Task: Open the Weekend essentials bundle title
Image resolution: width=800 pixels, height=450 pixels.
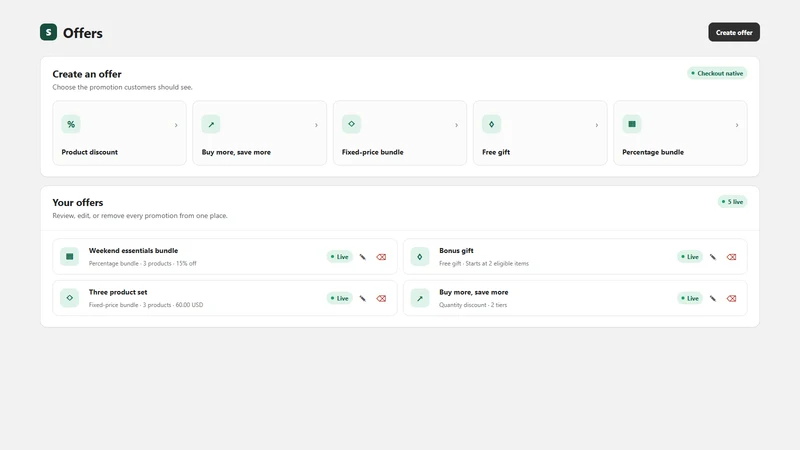Action: point(133,251)
